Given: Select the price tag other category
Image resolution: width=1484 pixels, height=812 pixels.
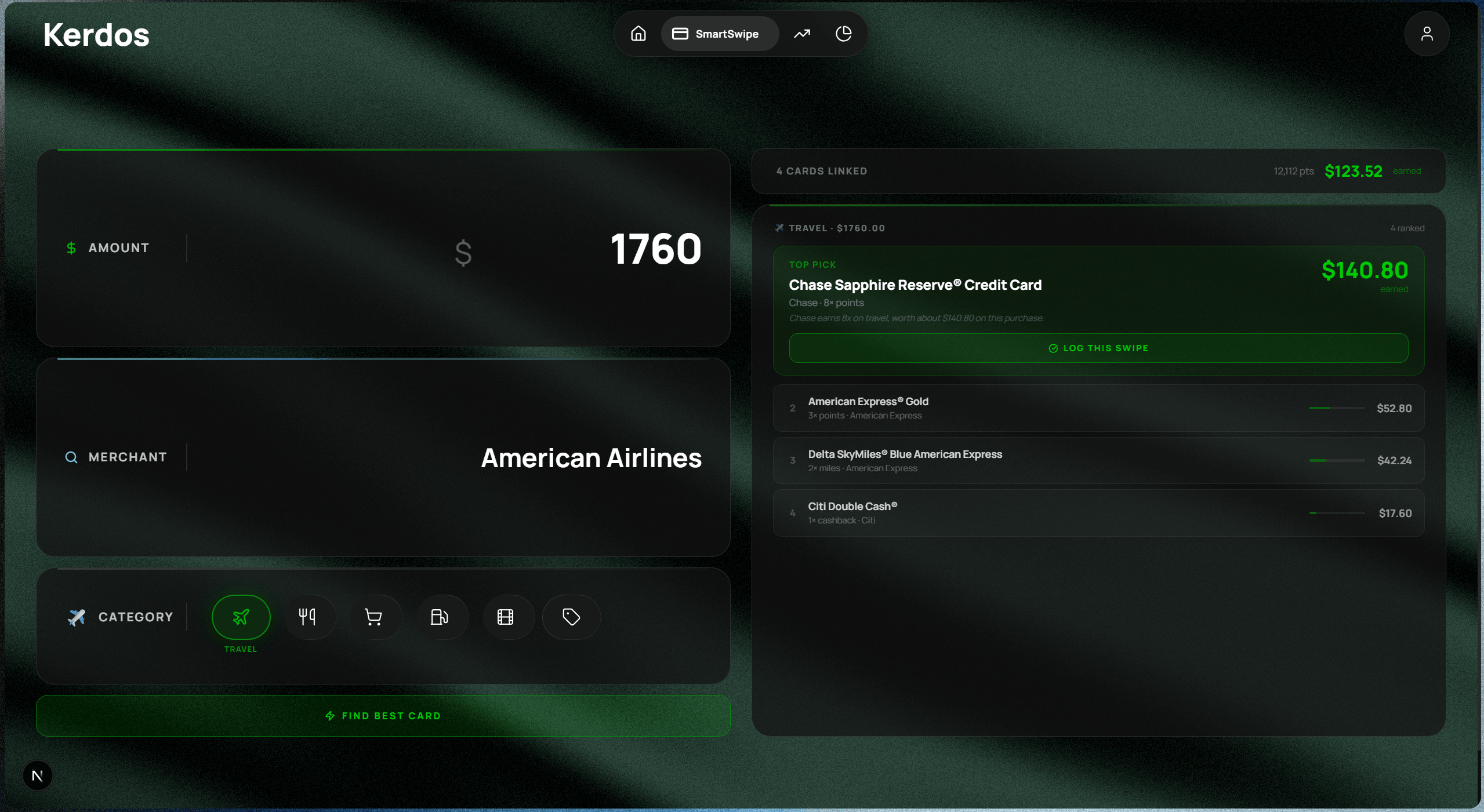Looking at the screenshot, I should pyautogui.click(x=571, y=617).
